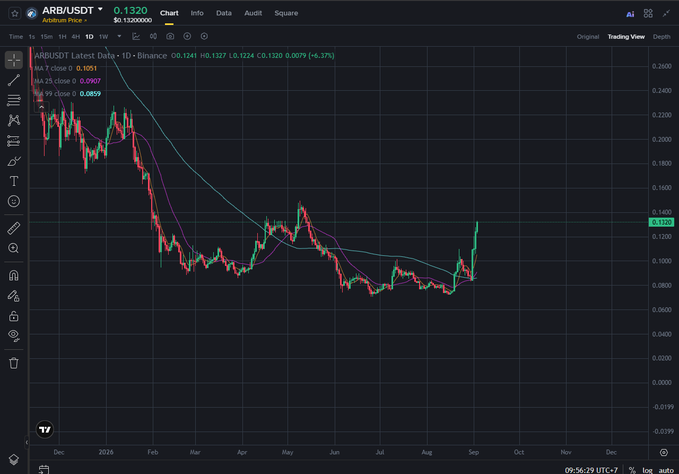Switch to the Chart tab
Image resolution: width=679 pixels, height=474 pixels.
click(169, 13)
